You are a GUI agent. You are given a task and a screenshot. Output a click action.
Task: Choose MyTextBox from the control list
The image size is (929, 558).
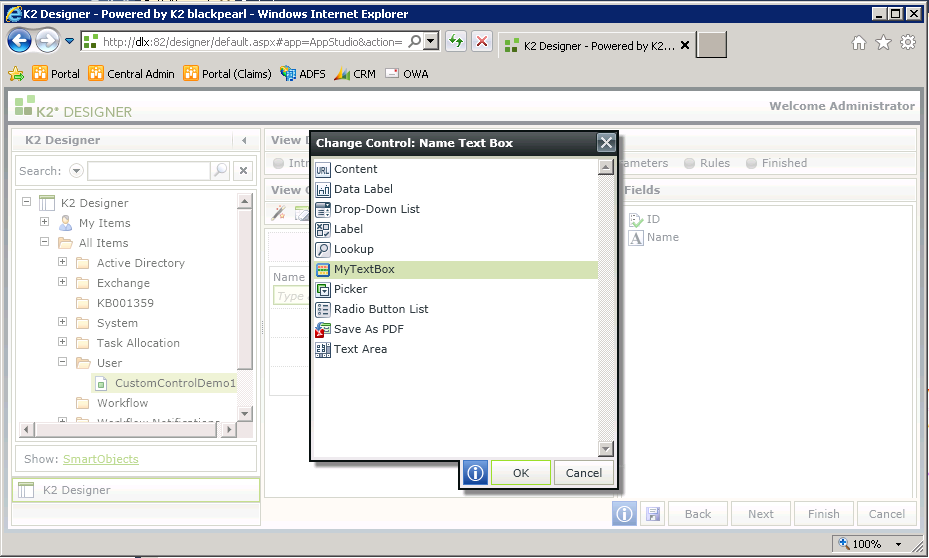click(x=364, y=269)
